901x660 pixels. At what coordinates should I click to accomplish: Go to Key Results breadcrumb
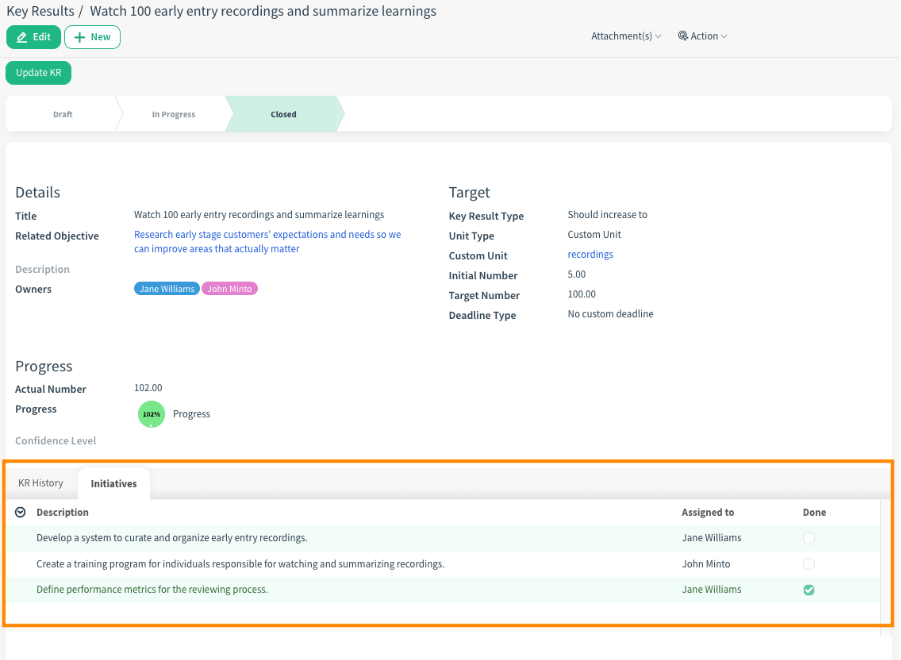pyautogui.click(x=40, y=11)
